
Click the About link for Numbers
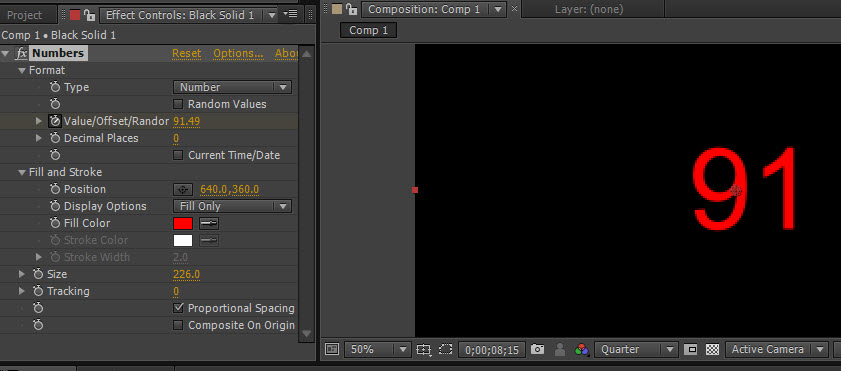(x=286, y=53)
